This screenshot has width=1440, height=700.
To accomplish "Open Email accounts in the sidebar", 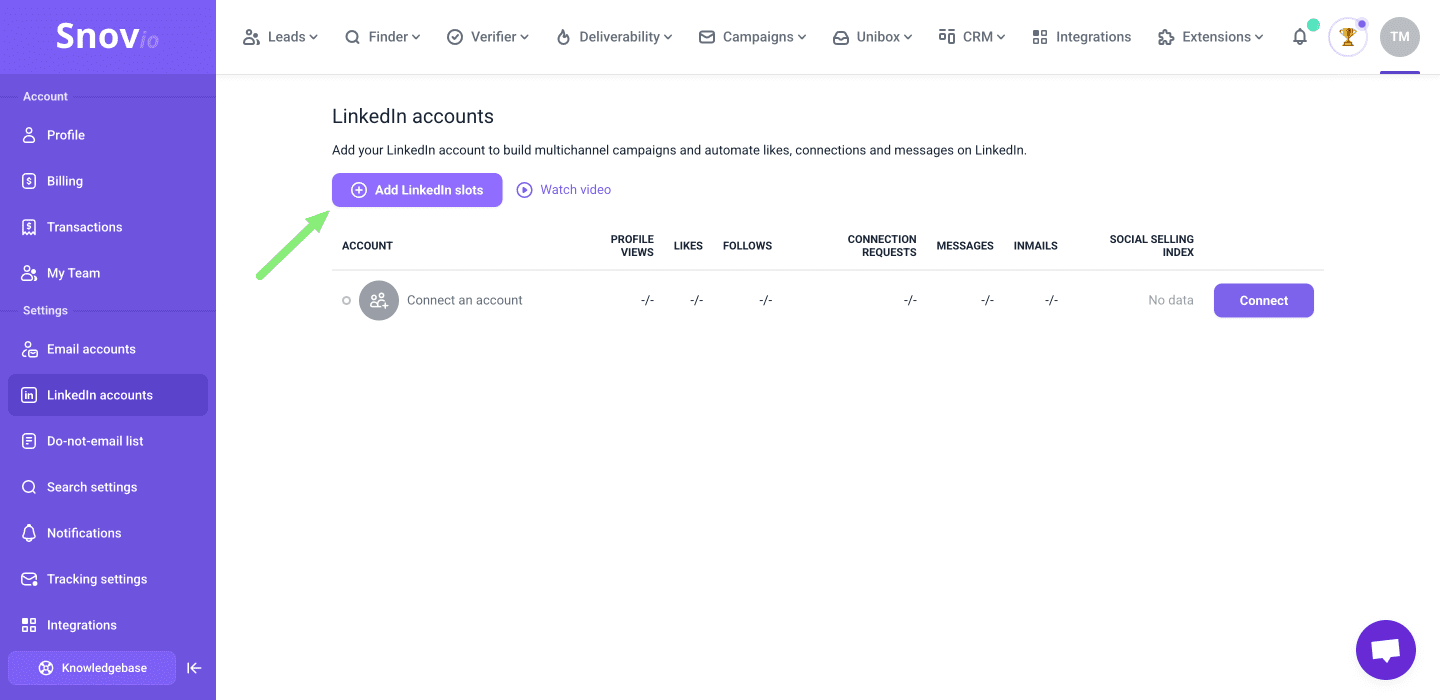I will pos(91,349).
